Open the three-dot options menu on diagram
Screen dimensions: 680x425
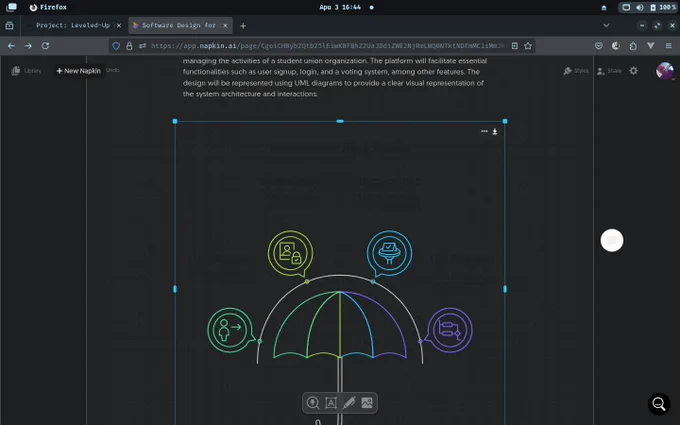[x=484, y=131]
